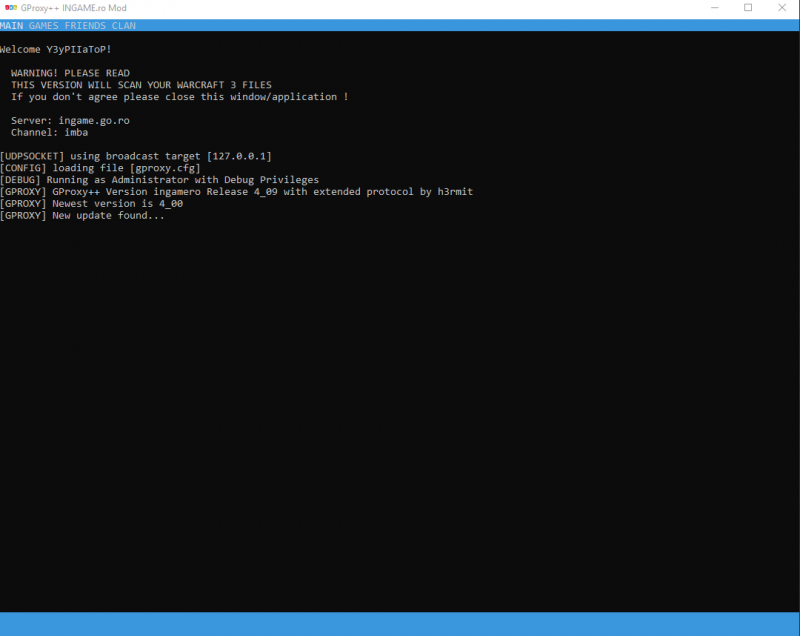The height and width of the screenshot is (636, 800).
Task: Click the blue command input bar at bottom
Action: coord(400,623)
